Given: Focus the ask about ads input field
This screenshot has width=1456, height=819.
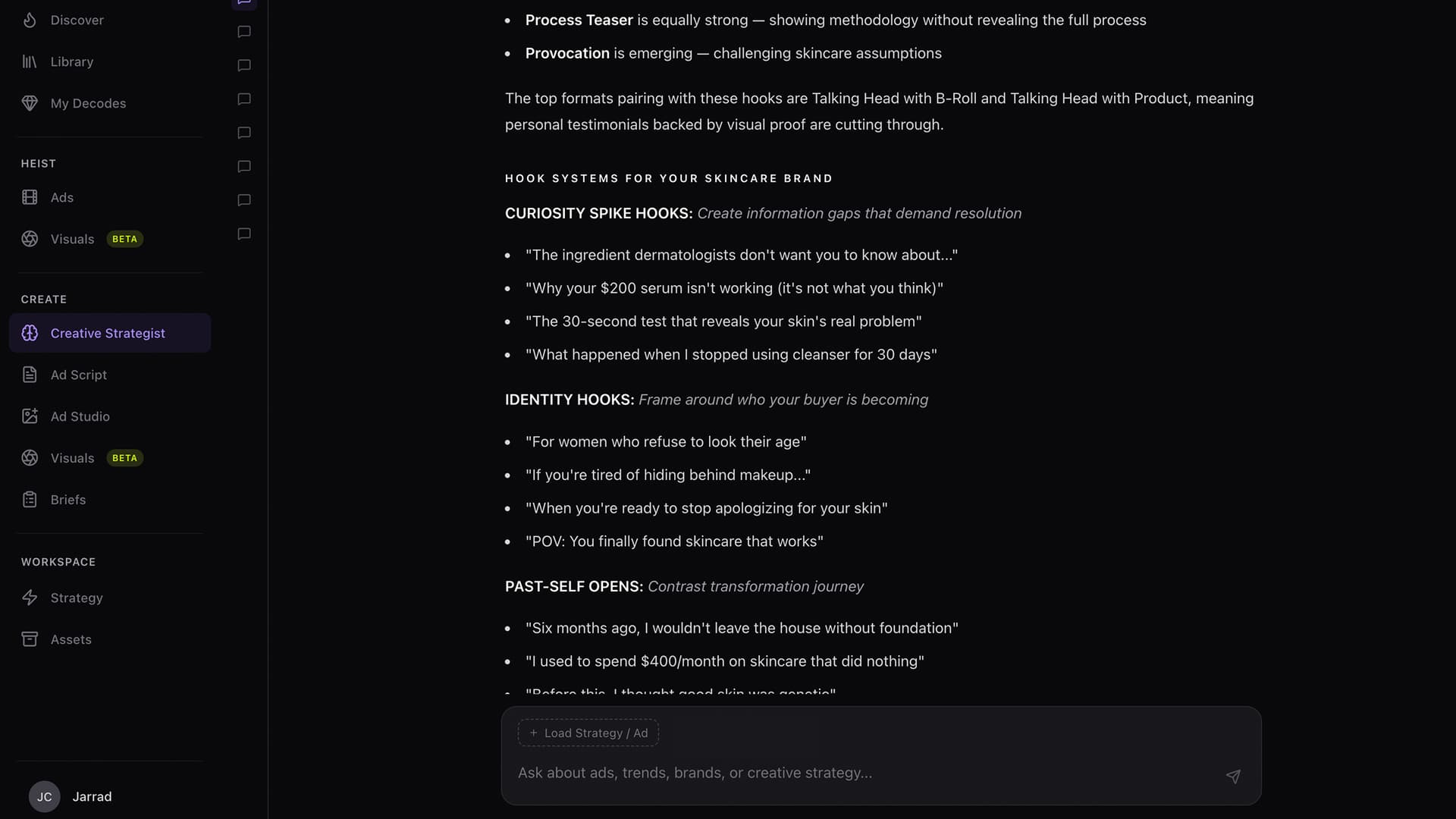Looking at the screenshot, I should 834,773.
